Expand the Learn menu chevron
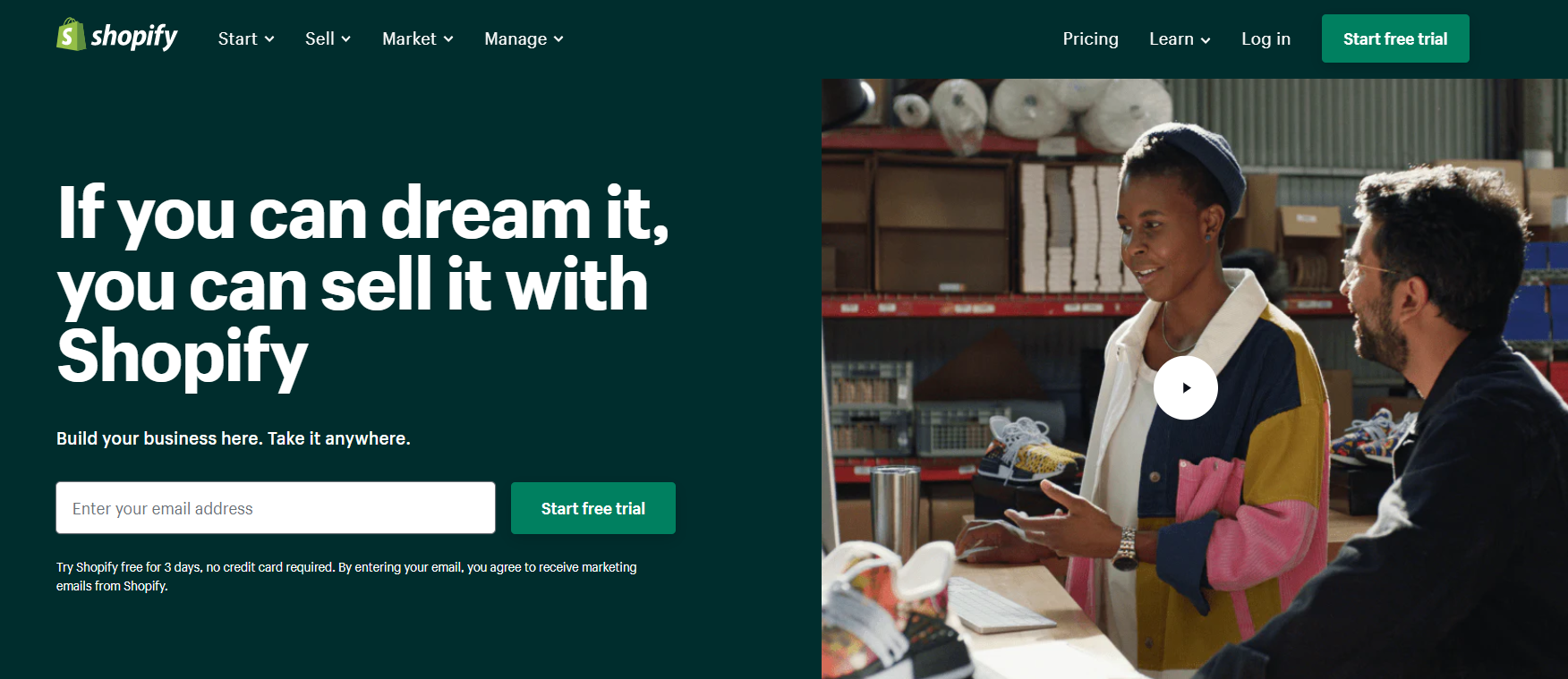Image resolution: width=1568 pixels, height=679 pixels. (1206, 40)
